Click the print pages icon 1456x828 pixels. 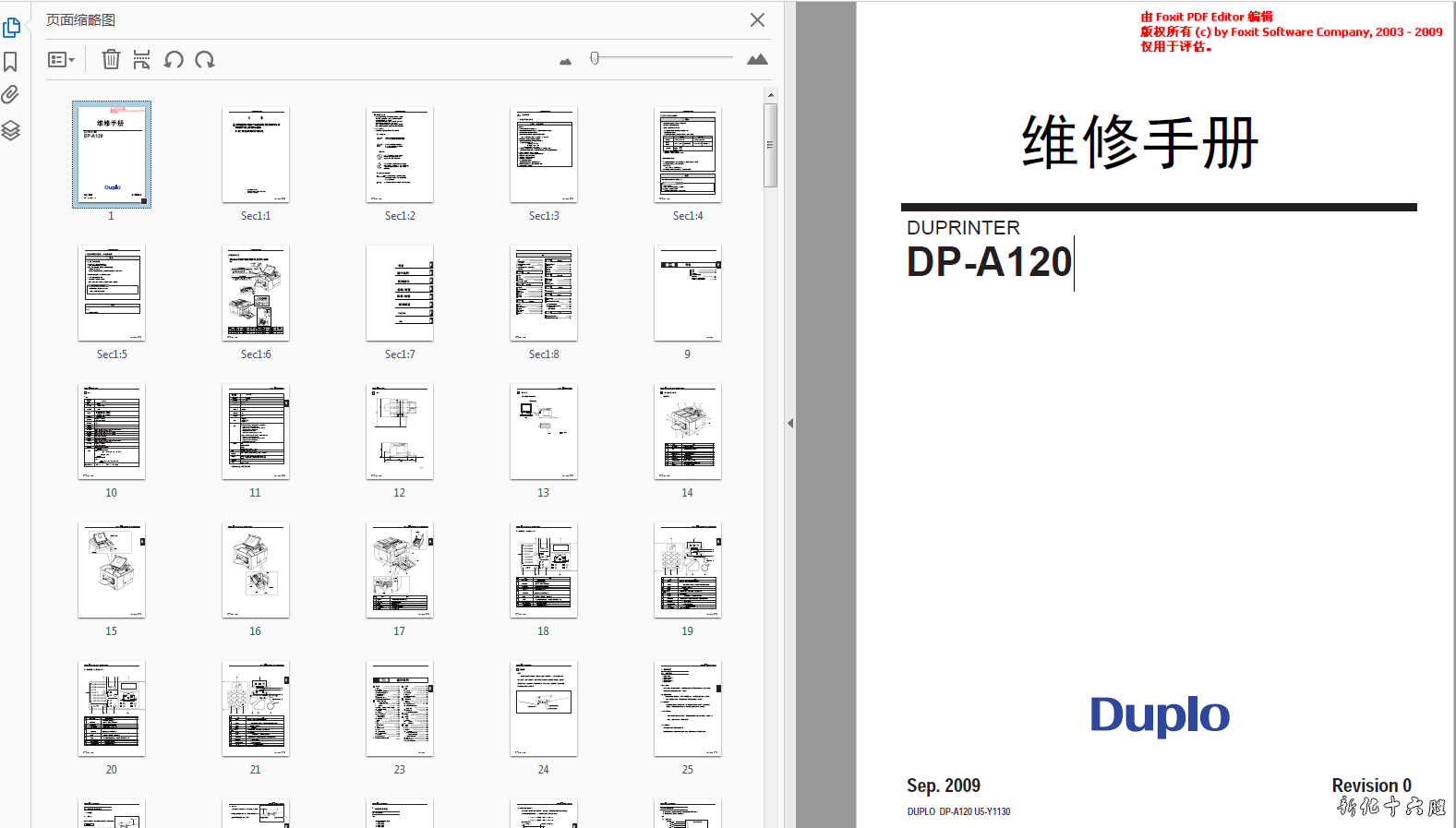click(141, 60)
